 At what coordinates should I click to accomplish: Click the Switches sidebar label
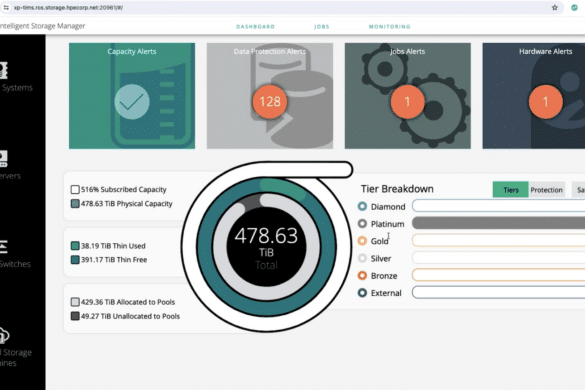[15, 264]
